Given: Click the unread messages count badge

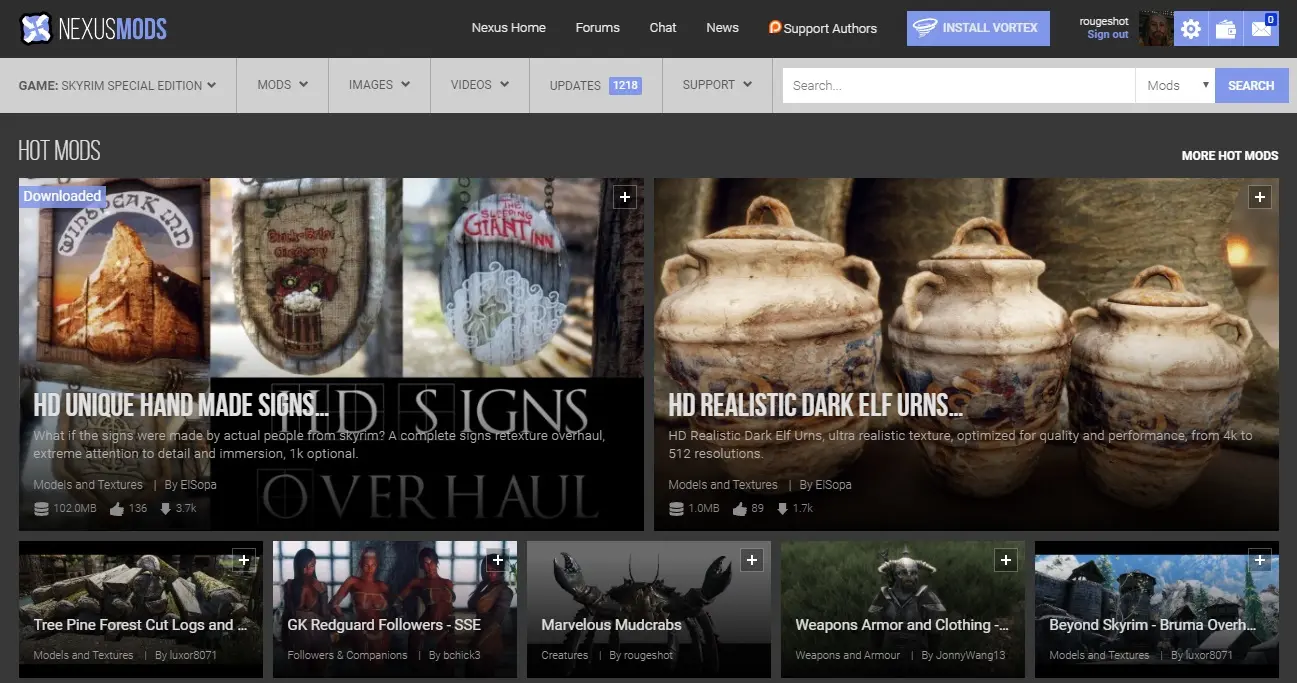Looking at the screenshot, I should (x=1271, y=19).
